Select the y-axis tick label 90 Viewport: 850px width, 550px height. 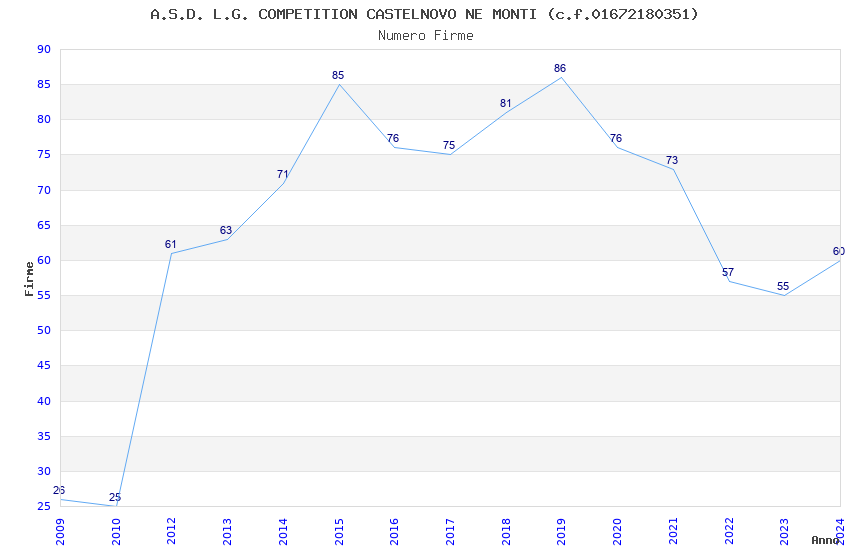[44, 49]
